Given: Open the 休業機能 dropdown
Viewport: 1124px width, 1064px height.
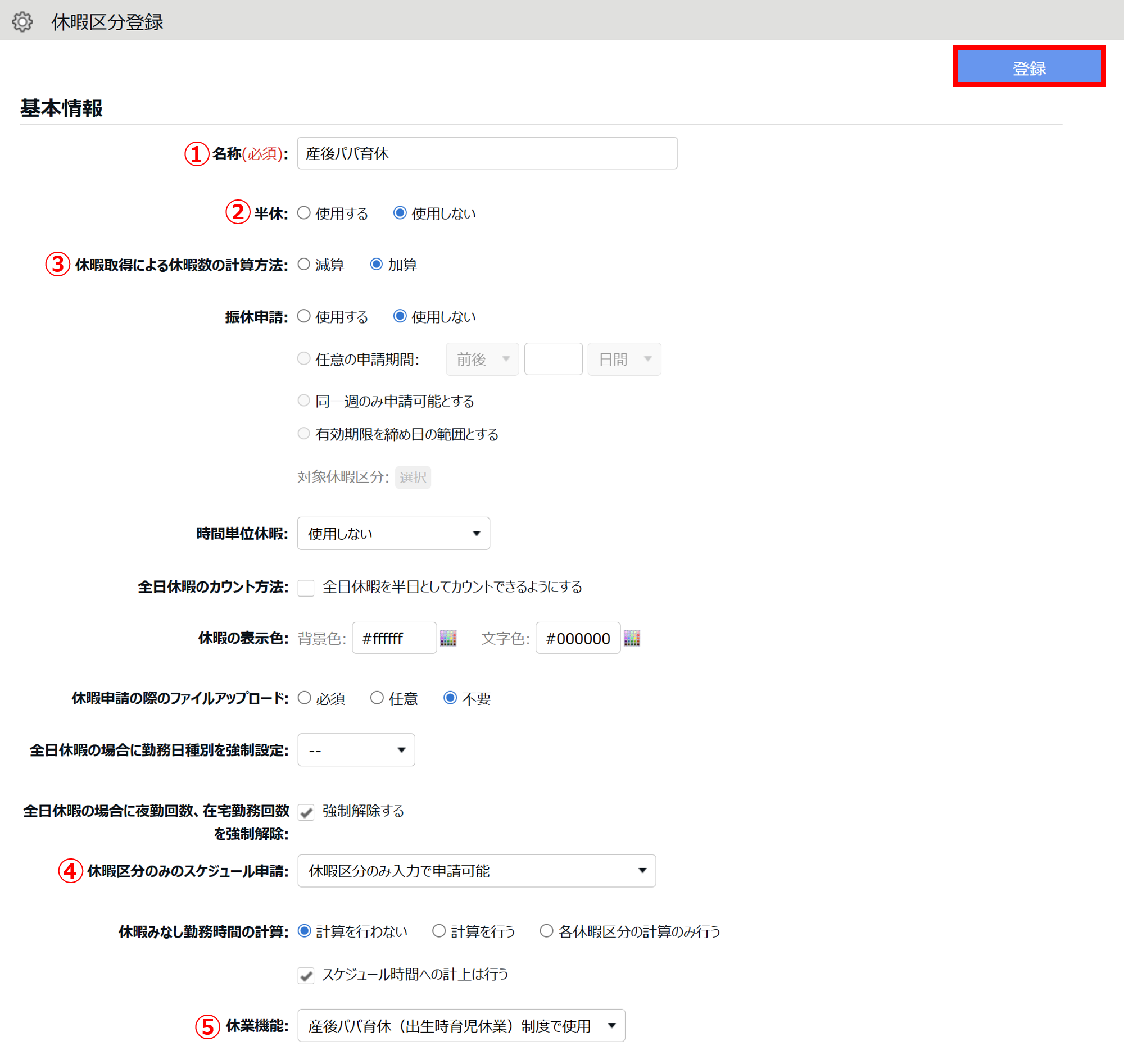Looking at the screenshot, I should pos(461,1025).
